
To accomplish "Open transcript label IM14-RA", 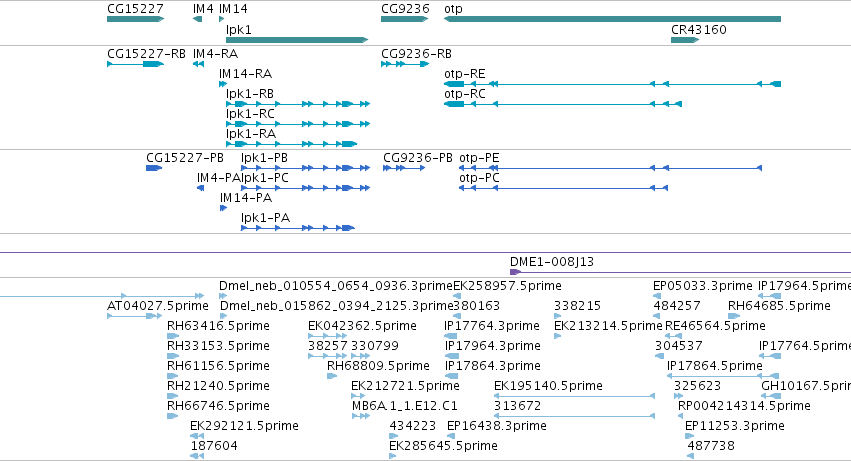I will click(x=245, y=74).
